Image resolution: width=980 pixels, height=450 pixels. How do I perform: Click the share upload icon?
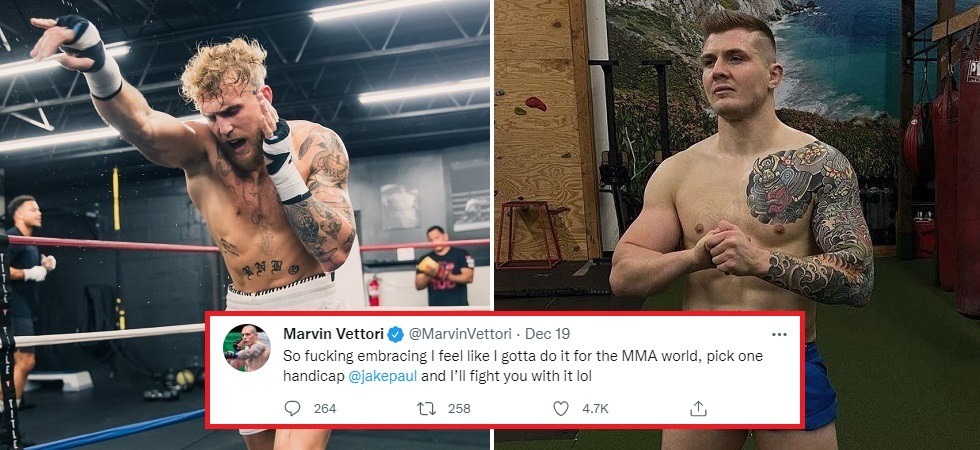(698, 408)
